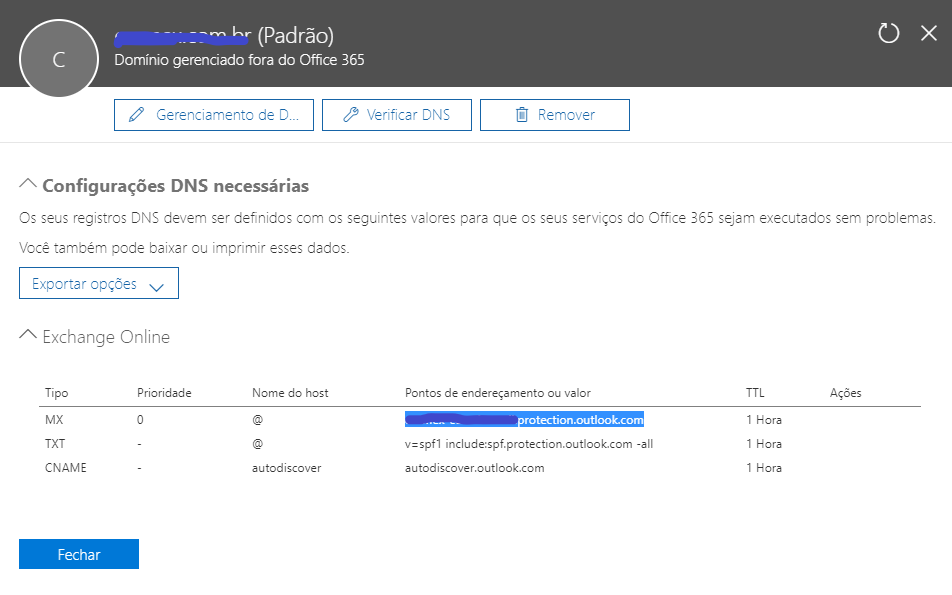Click the Remover button
Viewport: 952px width, 595px height.
pos(554,115)
